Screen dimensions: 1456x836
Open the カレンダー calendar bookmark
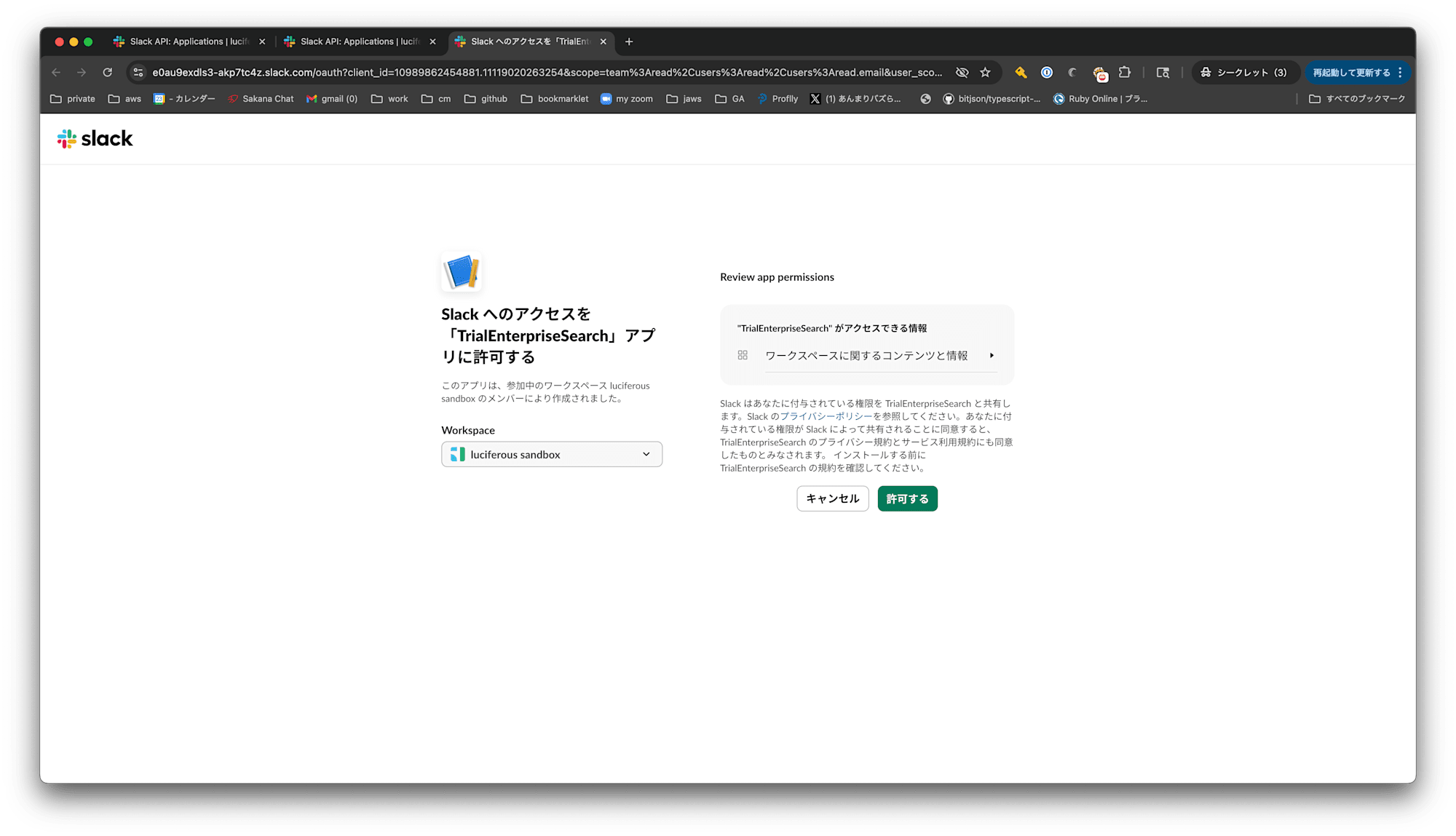pos(184,98)
